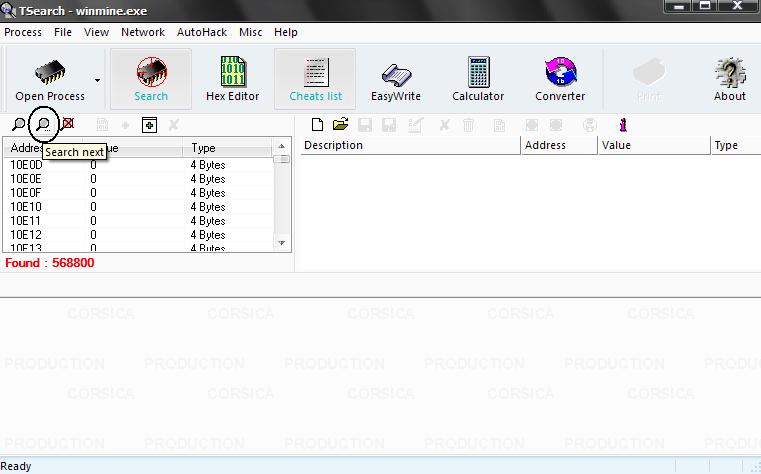Click the green plus add-address icon

(149, 125)
